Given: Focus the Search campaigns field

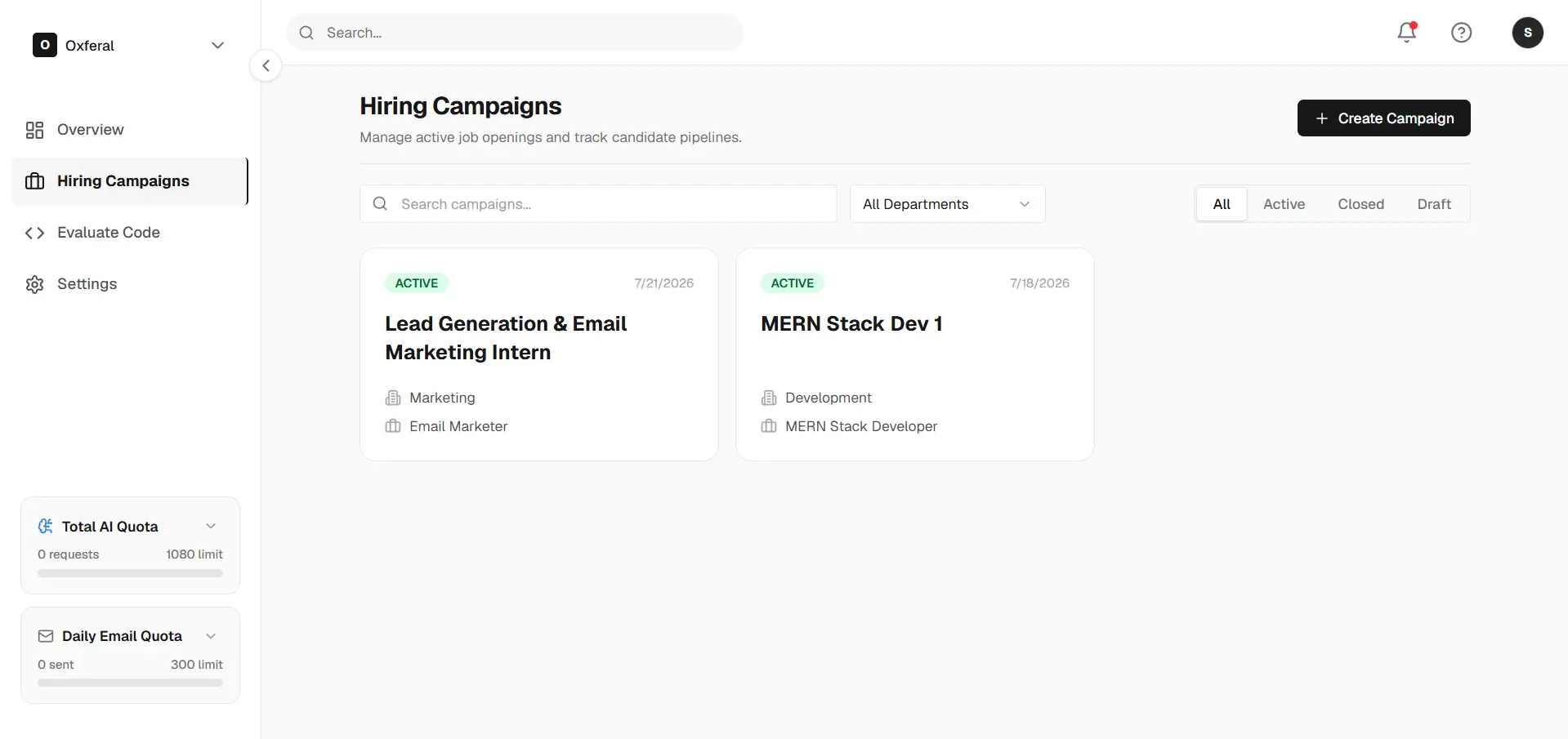Looking at the screenshot, I should 598,204.
